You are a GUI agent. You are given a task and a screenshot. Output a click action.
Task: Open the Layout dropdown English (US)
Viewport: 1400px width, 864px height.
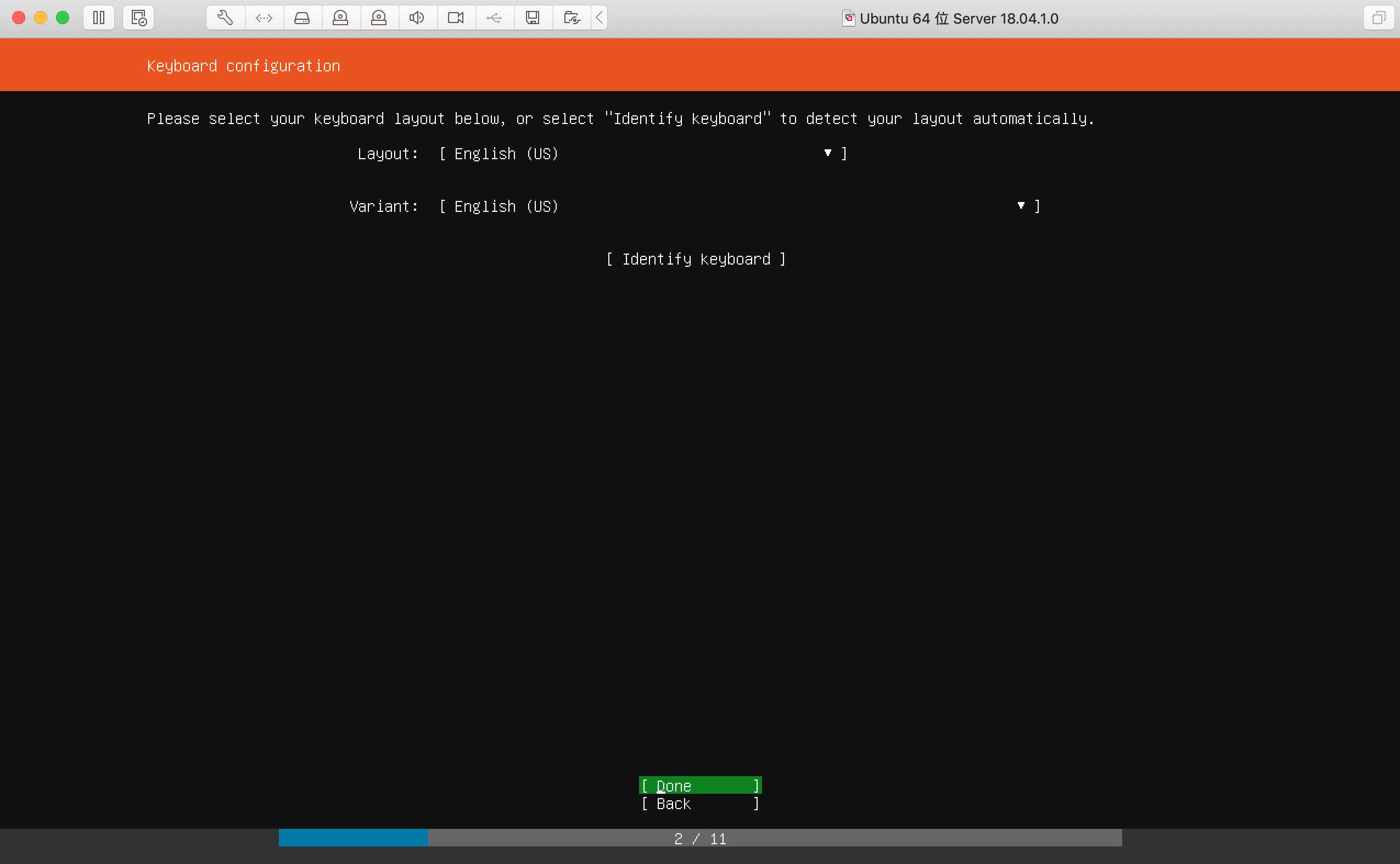643,154
